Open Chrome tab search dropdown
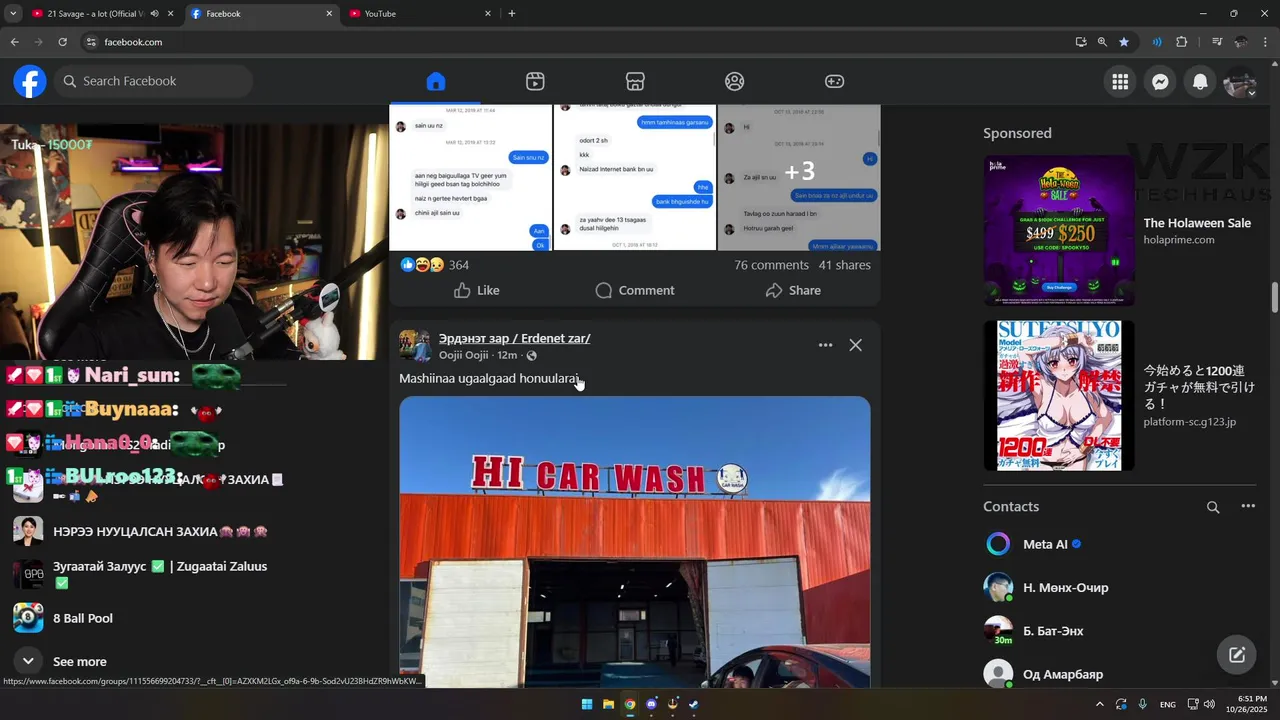The image size is (1280, 720). click(13, 14)
